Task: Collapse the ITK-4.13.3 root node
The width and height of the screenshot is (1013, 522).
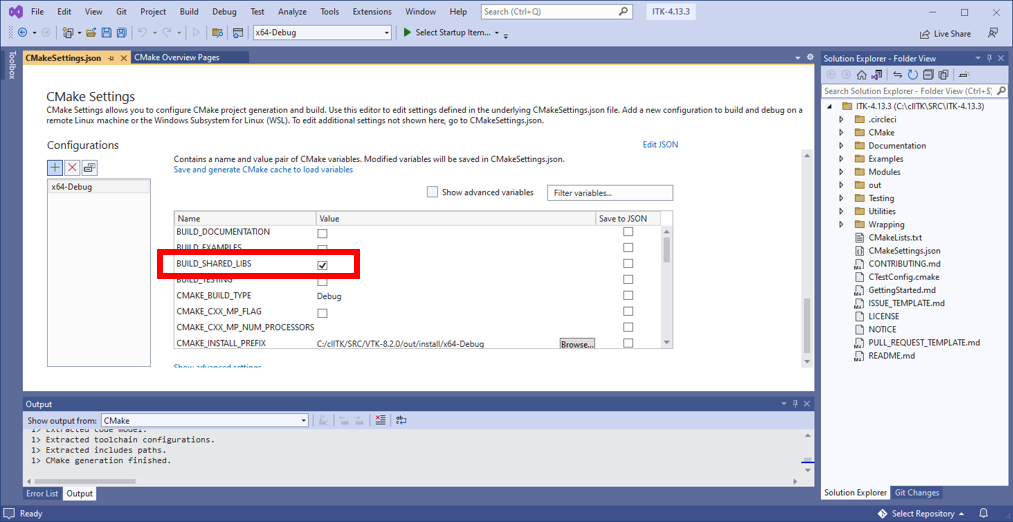Action: tap(829, 106)
